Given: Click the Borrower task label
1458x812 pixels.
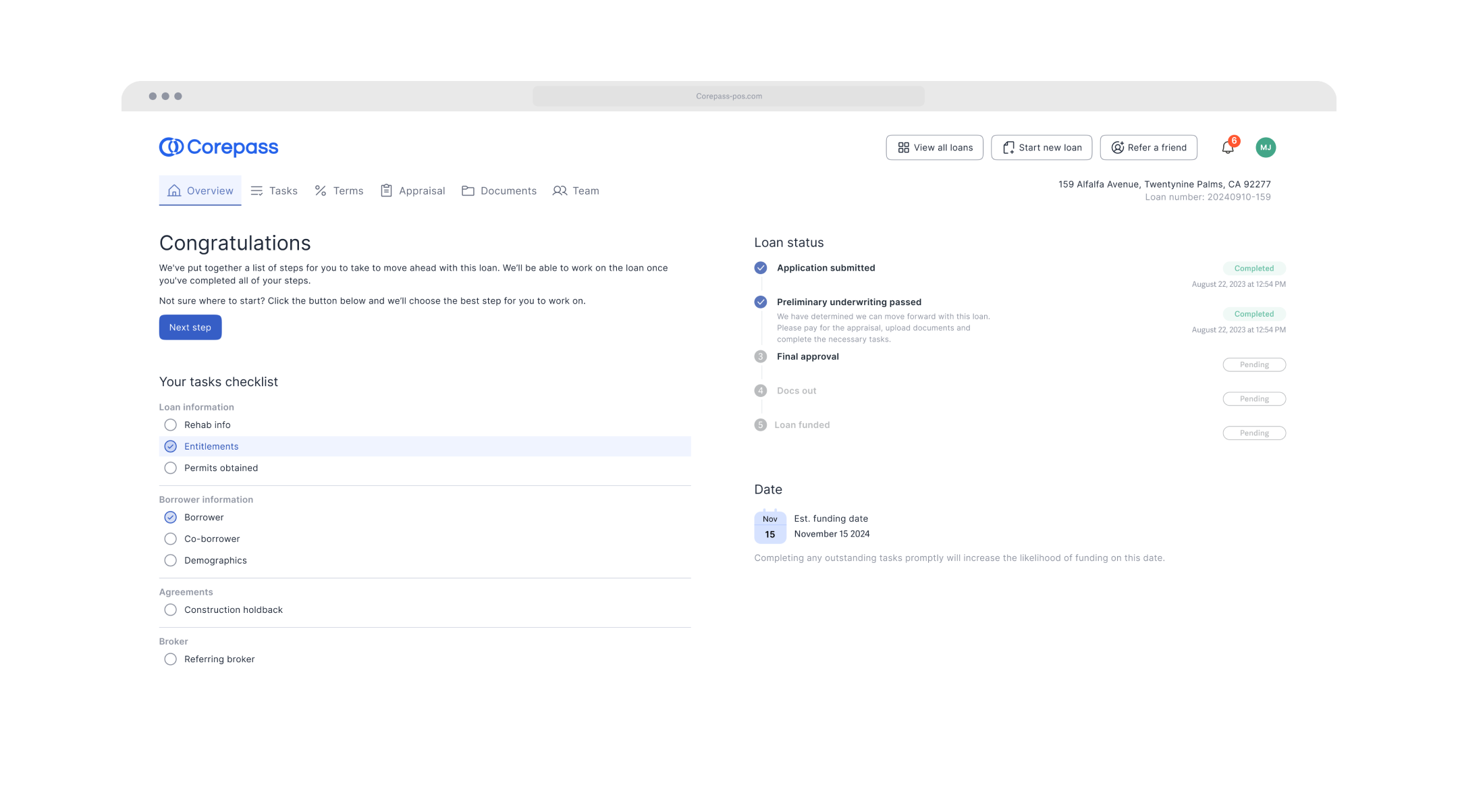Looking at the screenshot, I should (x=204, y=517).
